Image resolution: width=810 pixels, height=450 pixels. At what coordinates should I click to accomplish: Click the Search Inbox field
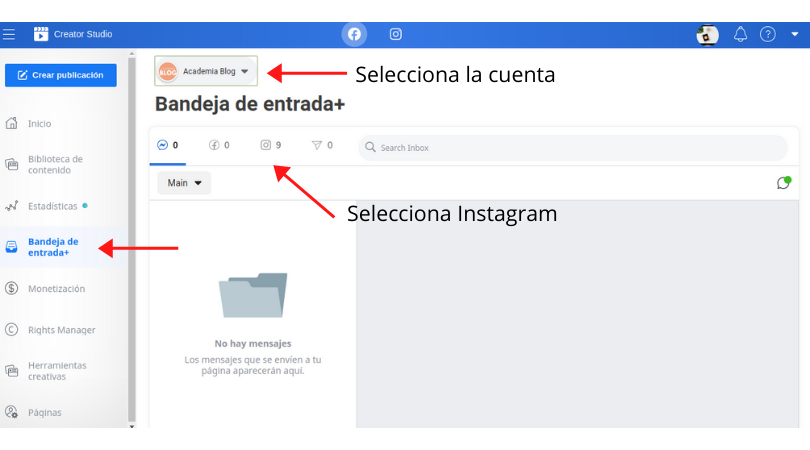tap(572, 148)
